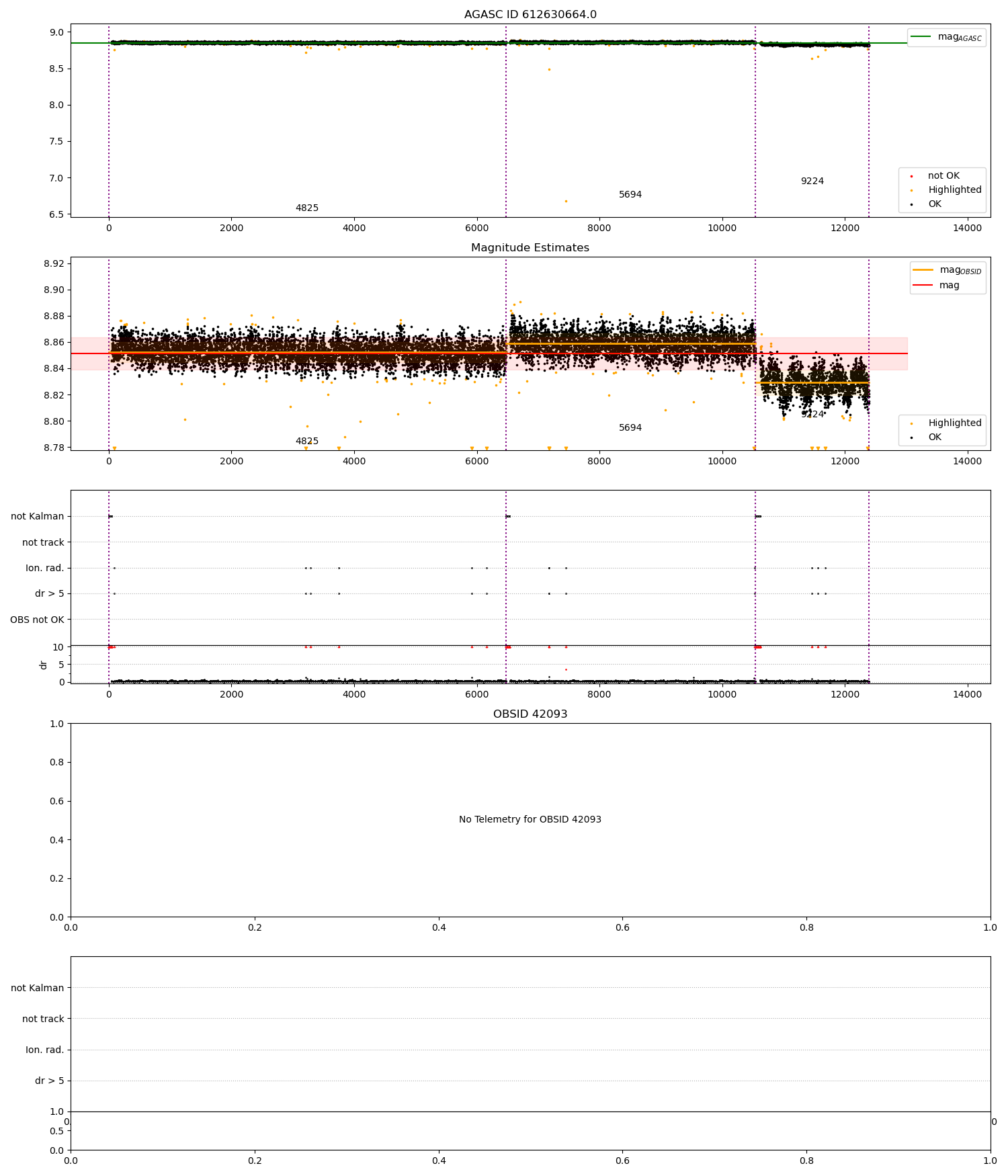Click x-axis tick '0.4' directly under OBSID 42093 plot
The width and height of the screenshot is (1008, 1176).
pos(439,928)
